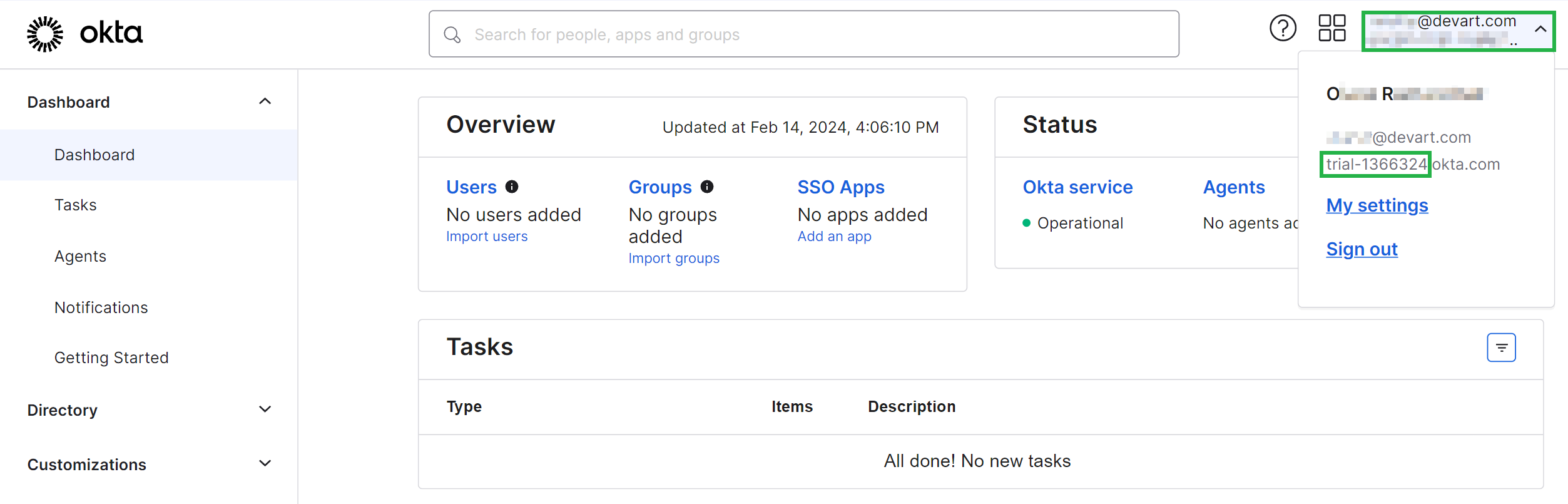The image size is (1568, 504).
Task: Click the search magnifier icon
Action: (x=452, y=34)
